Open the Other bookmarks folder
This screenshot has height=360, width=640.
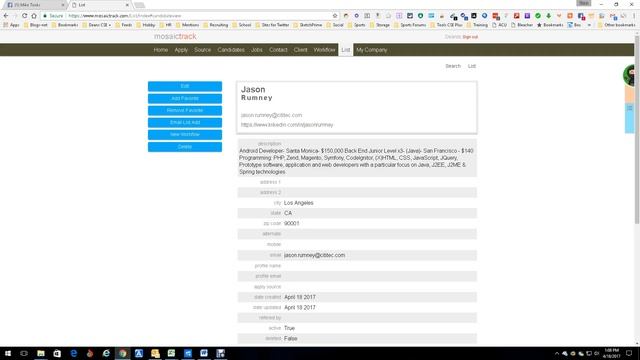[617, 25]
